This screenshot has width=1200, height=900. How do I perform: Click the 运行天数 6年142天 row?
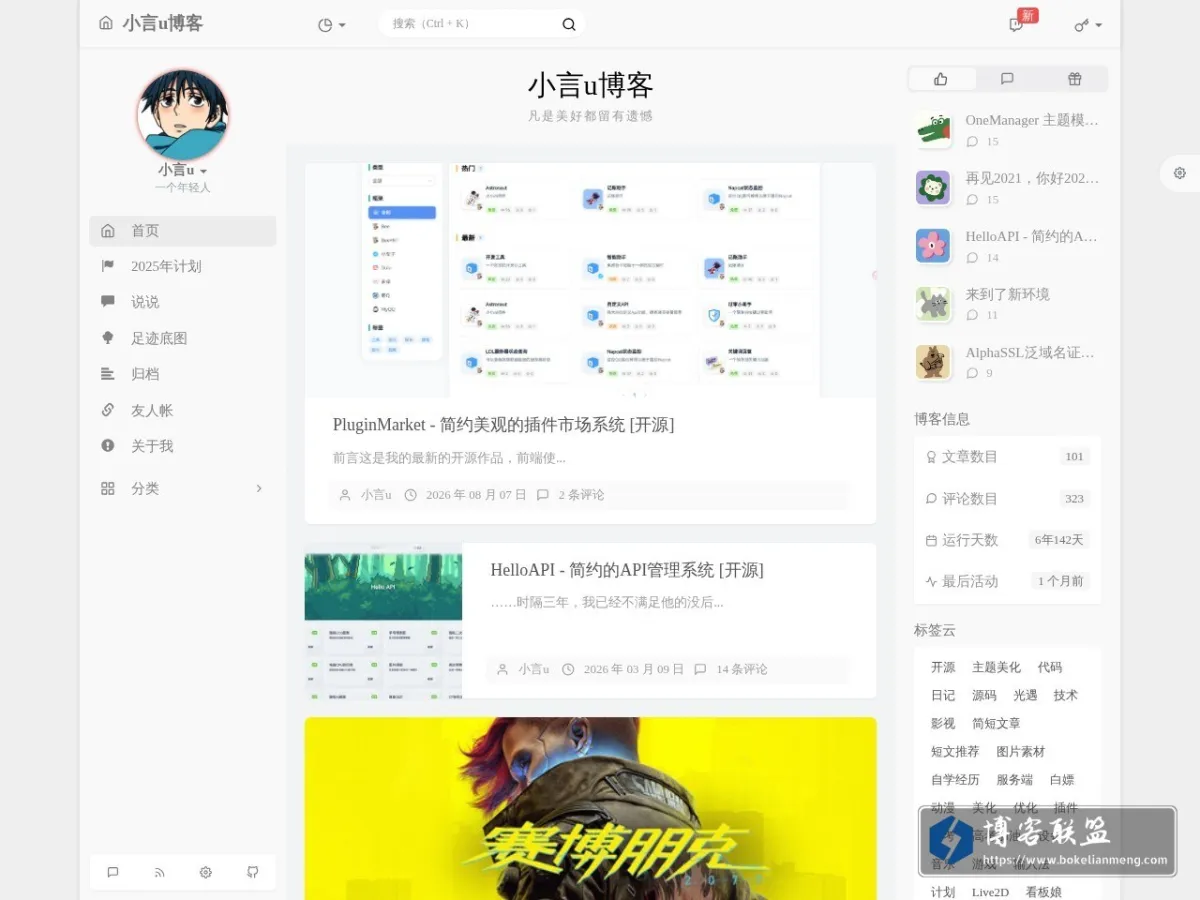coord(1007,540)
